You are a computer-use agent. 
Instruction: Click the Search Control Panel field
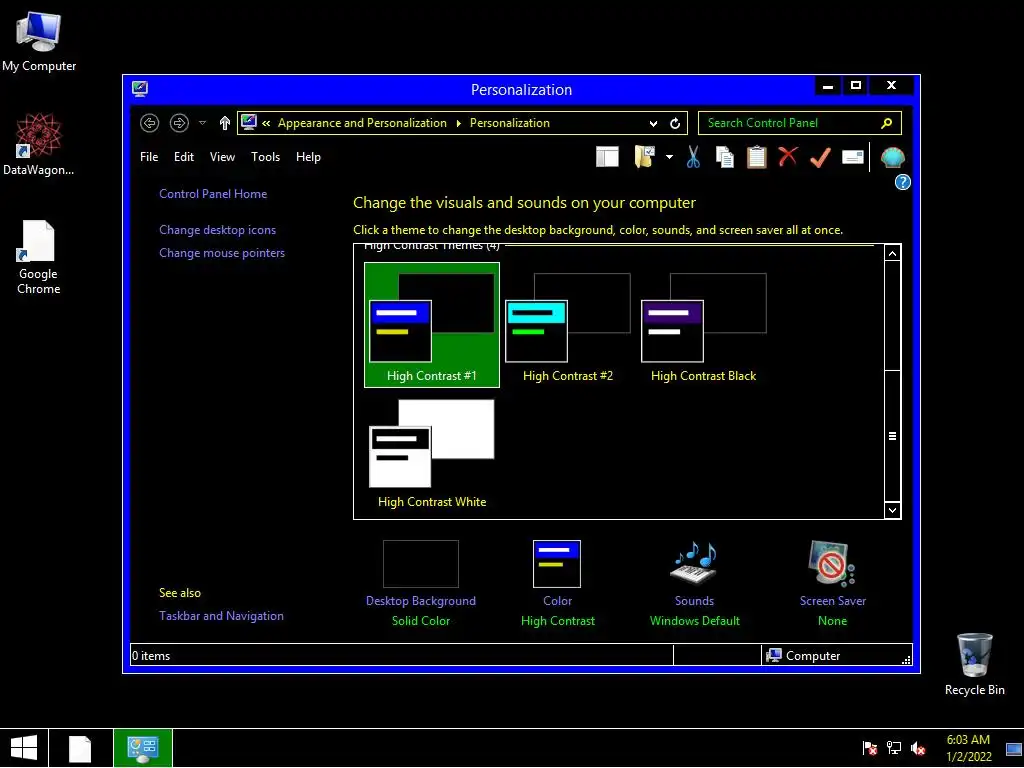pos(799,123)
